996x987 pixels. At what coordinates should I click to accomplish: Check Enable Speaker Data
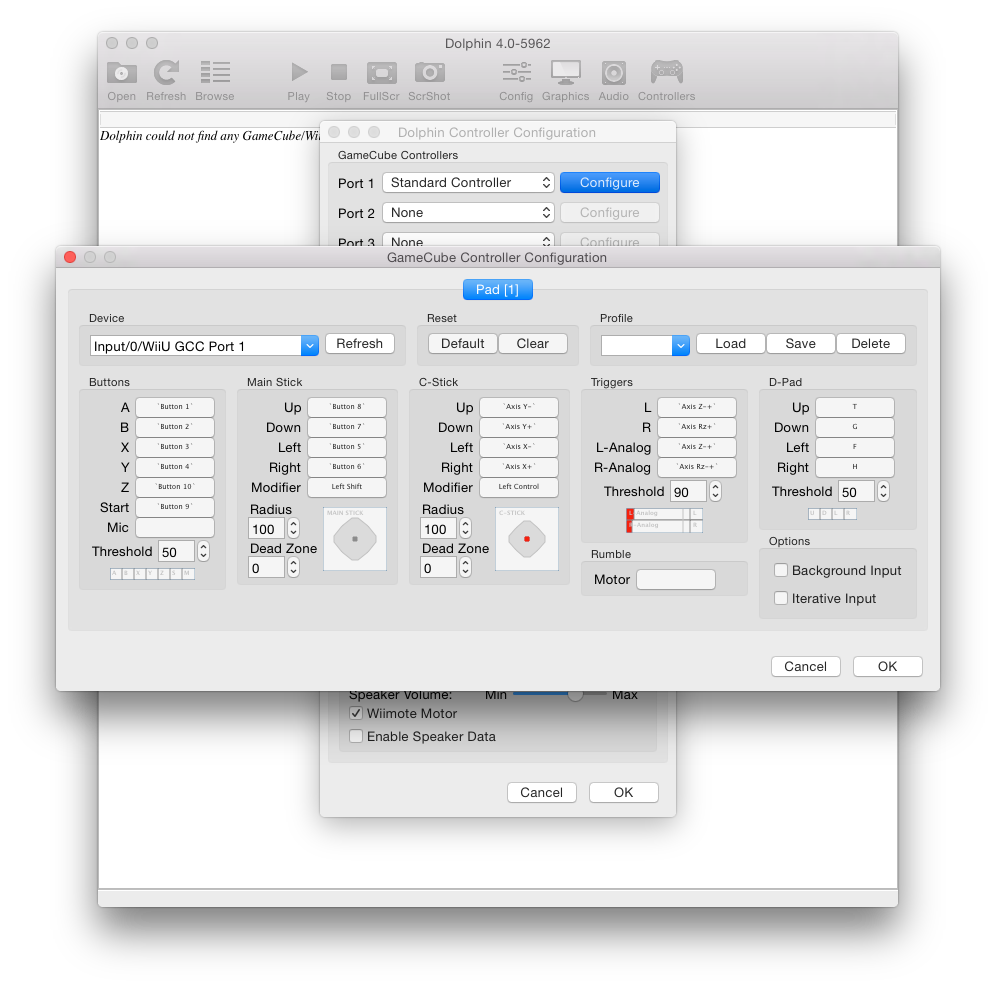[x=356, y=736]
